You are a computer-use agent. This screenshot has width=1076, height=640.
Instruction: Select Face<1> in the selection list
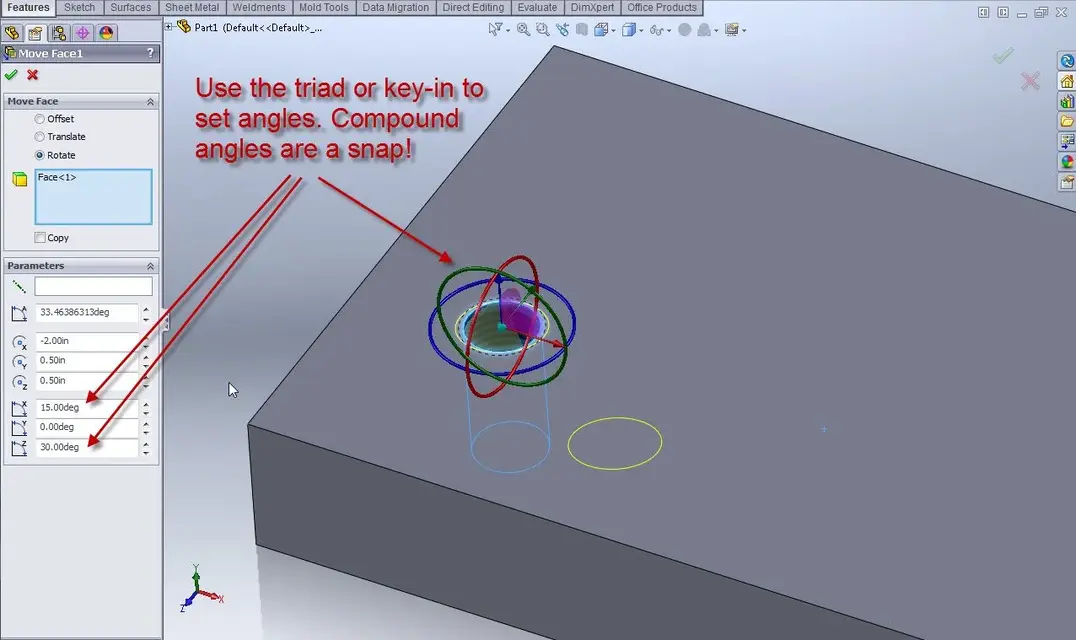57,177
